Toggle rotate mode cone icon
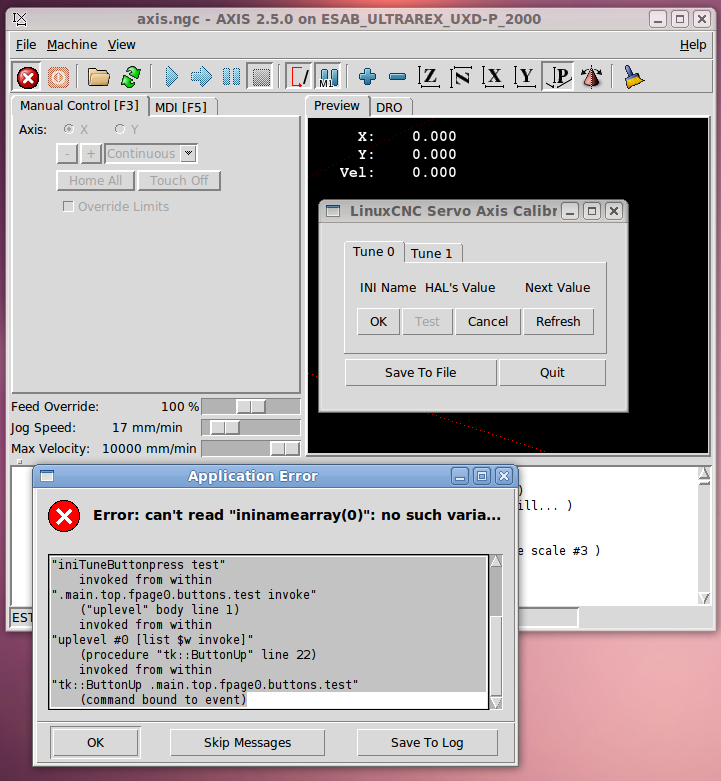The width and height of the screenshot is (721, 781). [591, 77]
